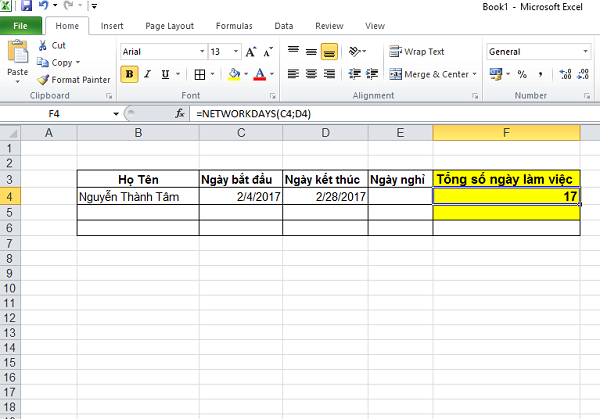Viewport: 600px width, 419px height.
Task: Click the center text alignment icon
Action: coord(312,74)
